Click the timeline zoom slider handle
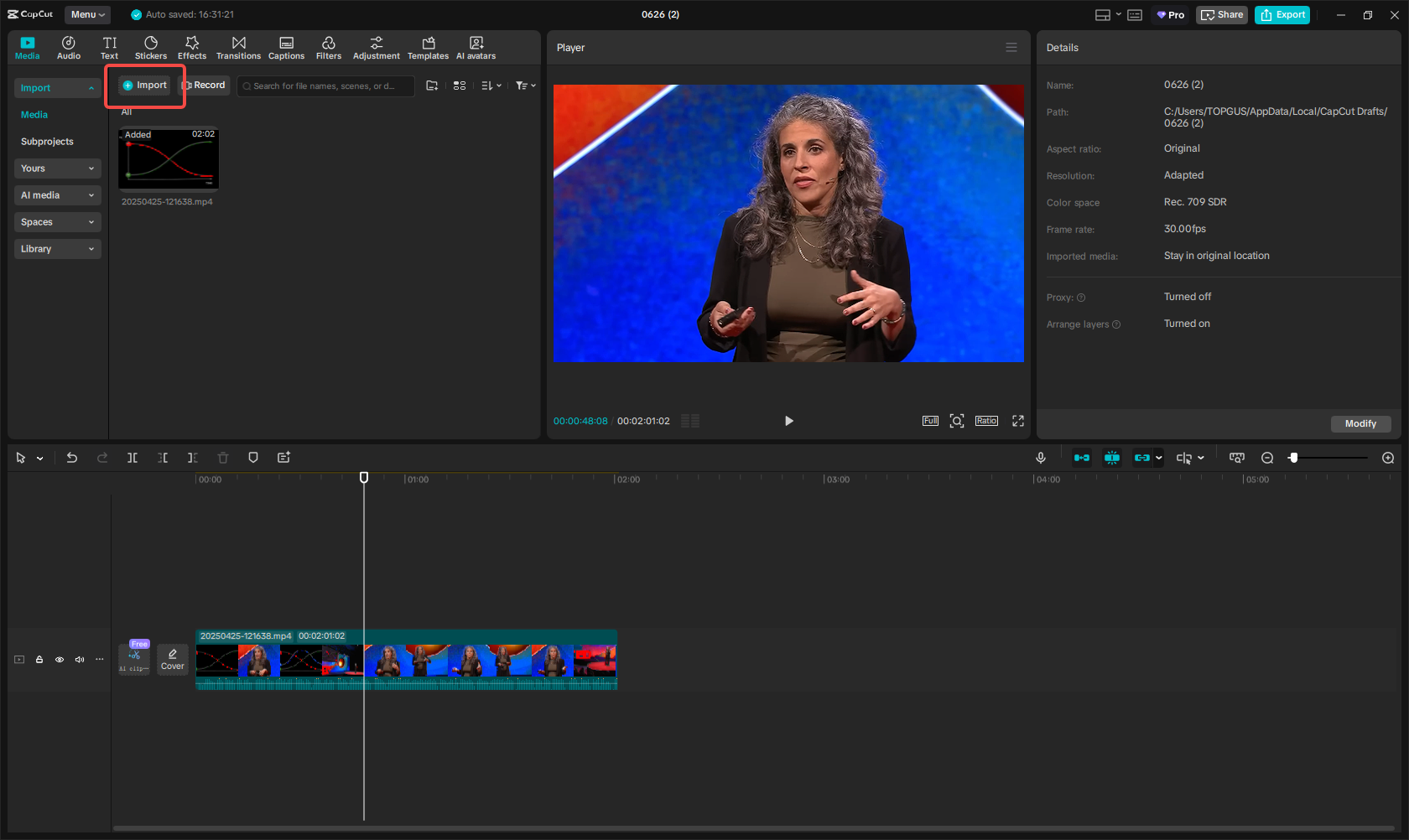This screenshot has width=1409, height=840. click(x=1293, y=458)
